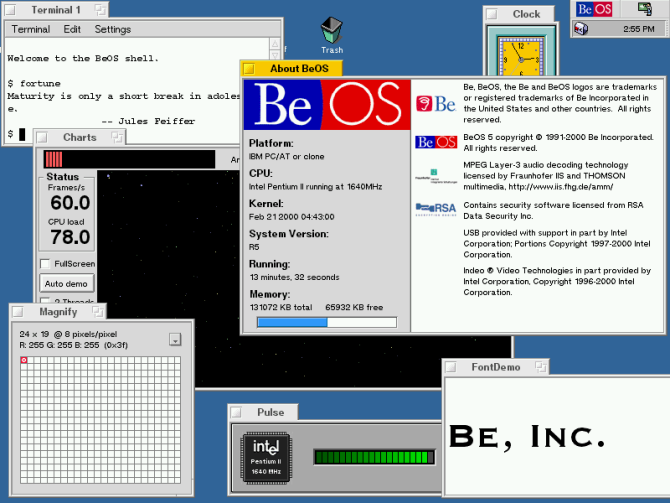Click the 2:55 PM time in Deskbar
The height and width of the screenshot is (503, 670).
coord(638,29)
